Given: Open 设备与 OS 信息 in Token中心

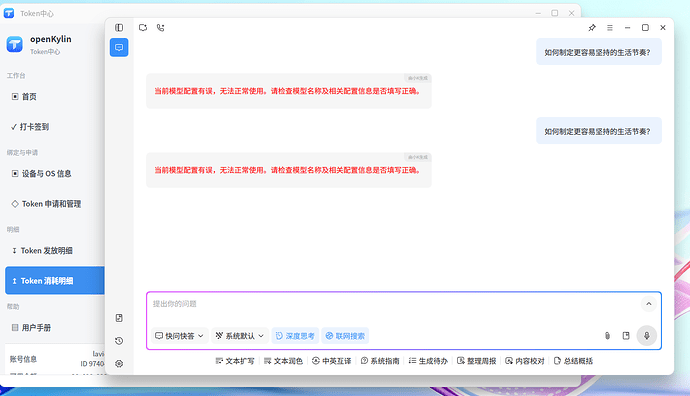Looking at the screenshot, I should coord(55,173).
